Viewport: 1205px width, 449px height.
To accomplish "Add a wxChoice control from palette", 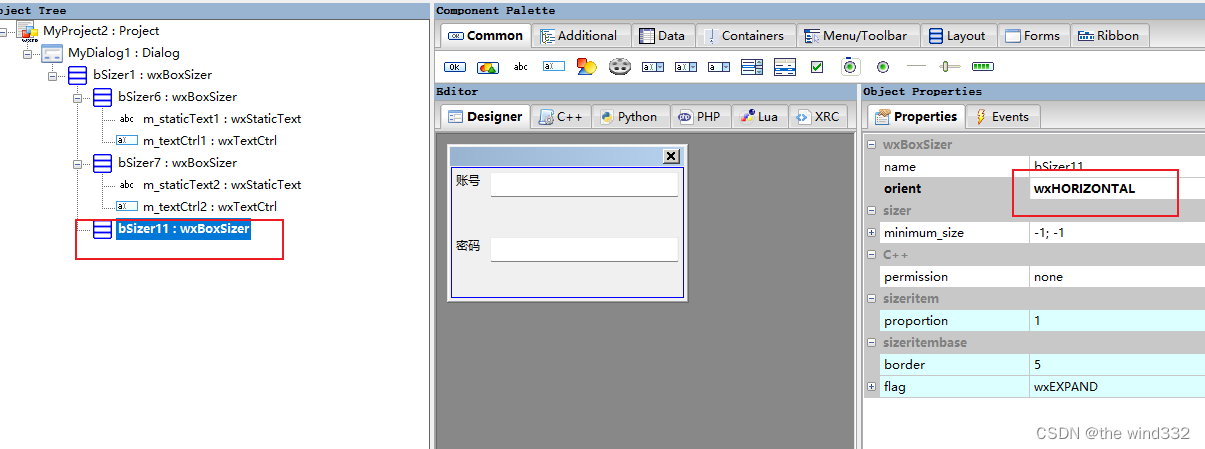I will pyautogui.click(x=718, y=67).
